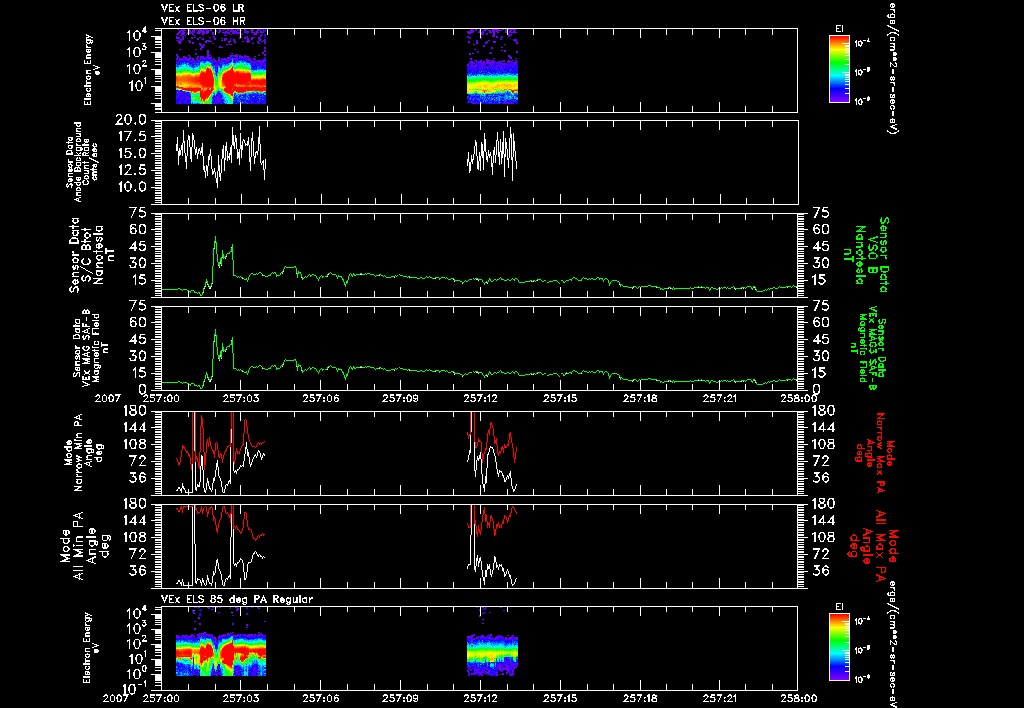The width and height of the screenshot is (1024, 708).
Task: Click the 'El' label above bottom color bar
Action: (839, 607)
